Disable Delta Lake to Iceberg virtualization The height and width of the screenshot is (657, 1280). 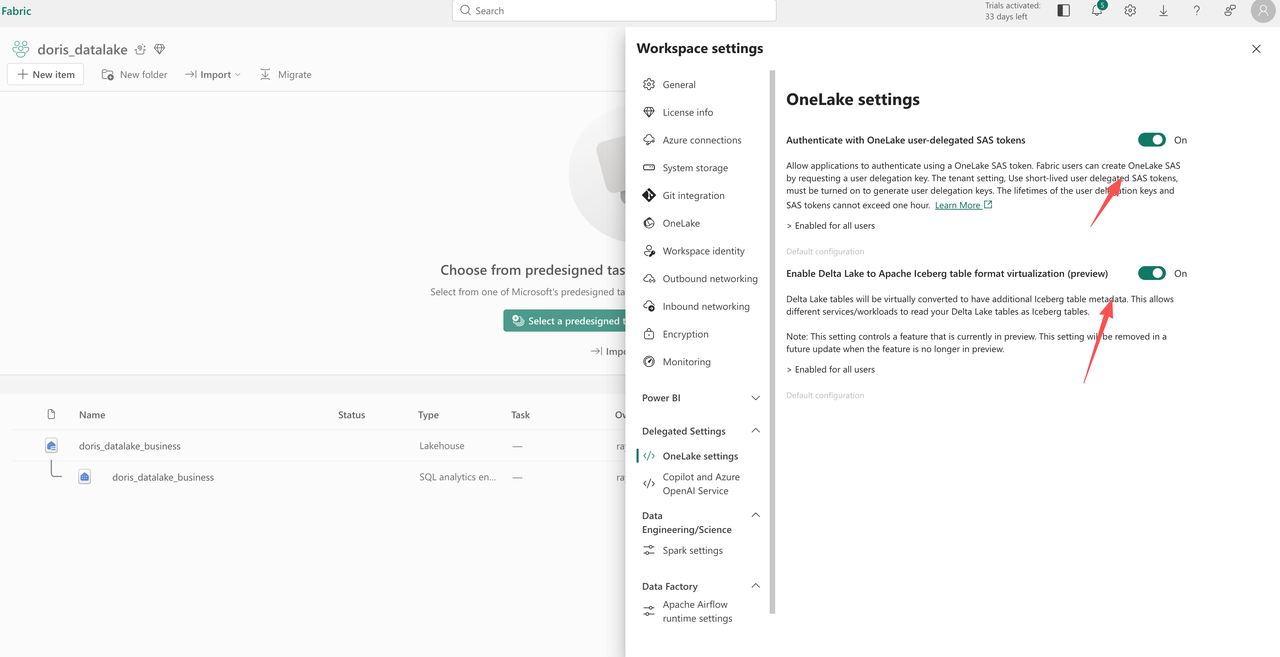(x=1151, y=273)
